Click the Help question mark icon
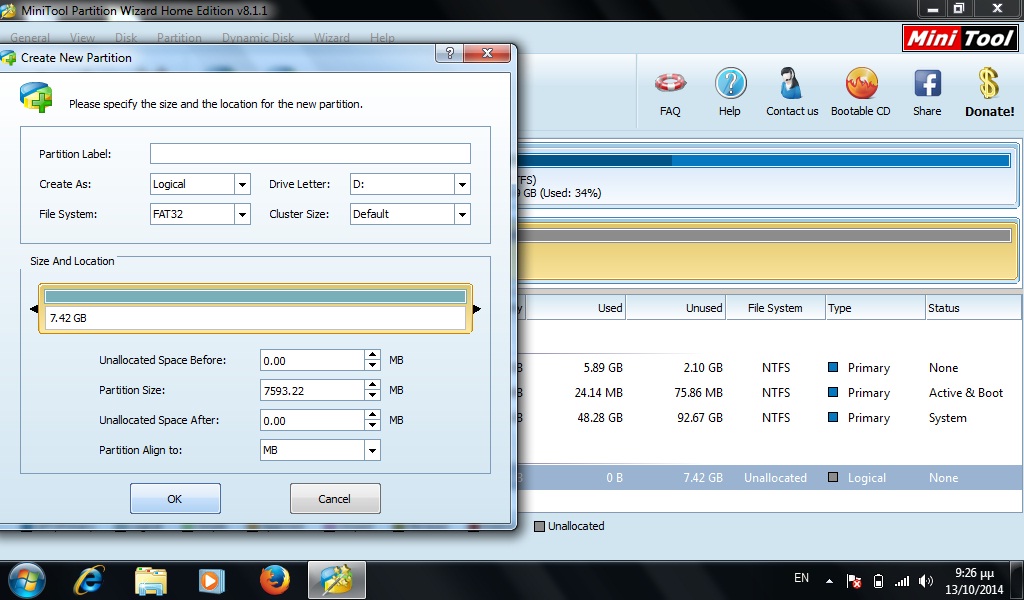 point(730,84)
